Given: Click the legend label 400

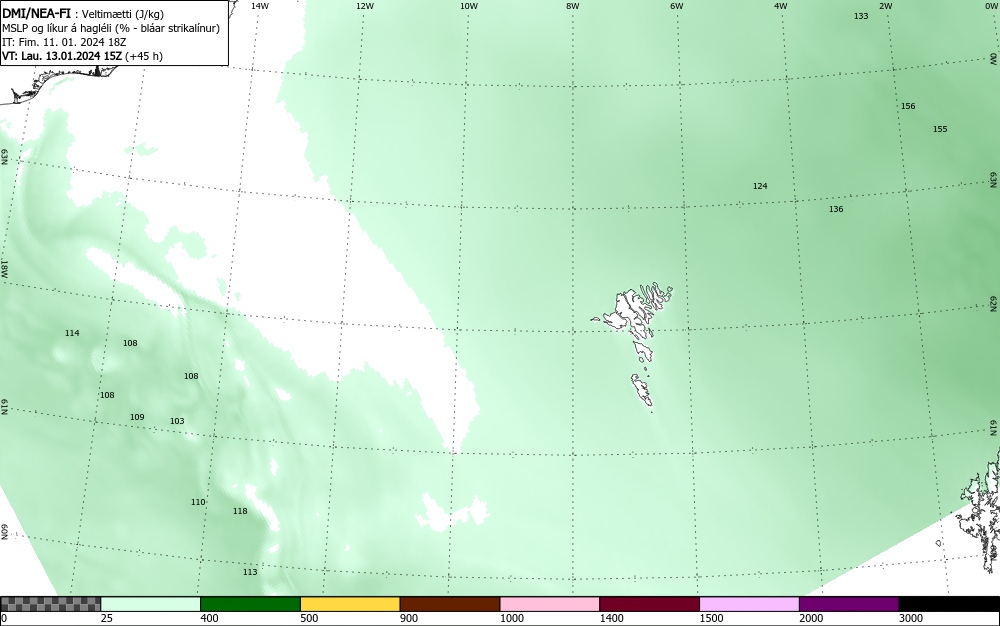Looking at the screenshot, I should [x=209, y=618].
